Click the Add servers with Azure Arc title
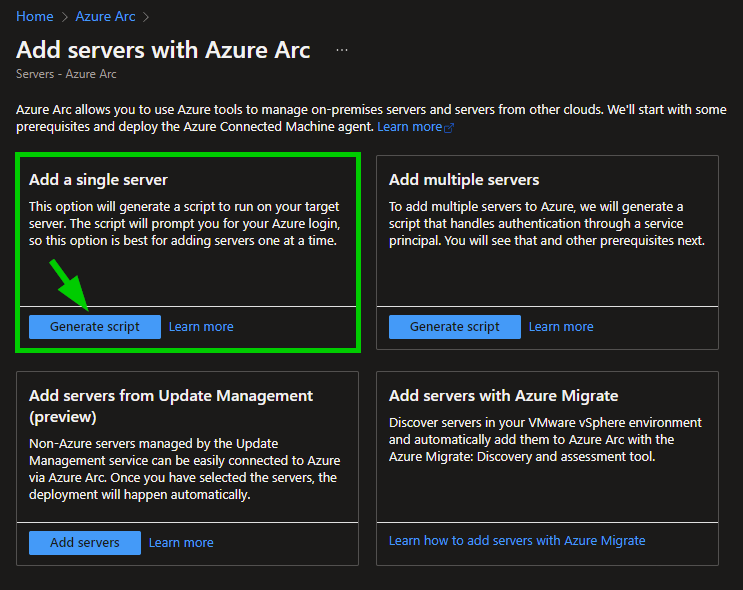This screenshot has width=743, height=590. (x=163, y=50)
